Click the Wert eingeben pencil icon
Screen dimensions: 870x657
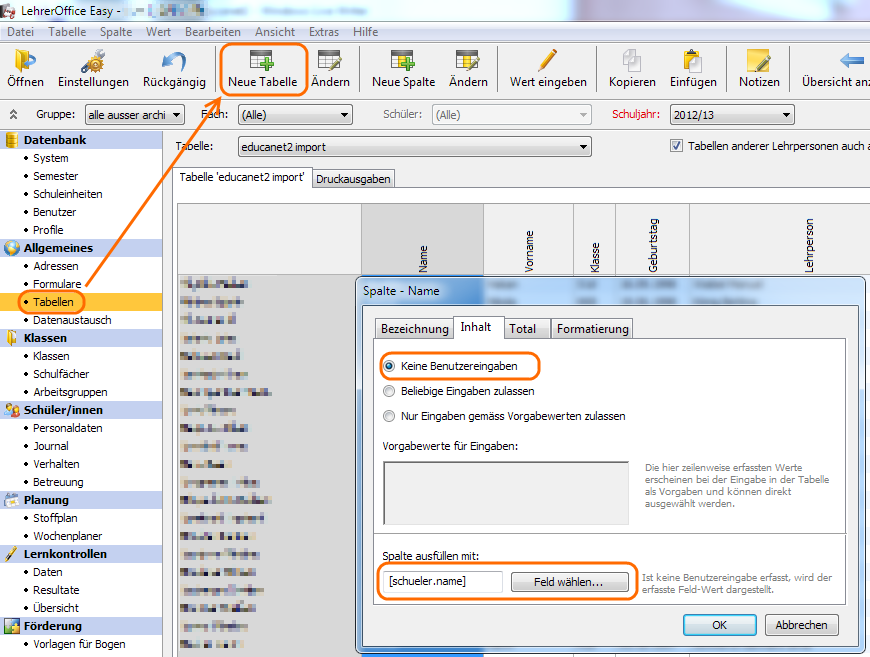[548, 62]
